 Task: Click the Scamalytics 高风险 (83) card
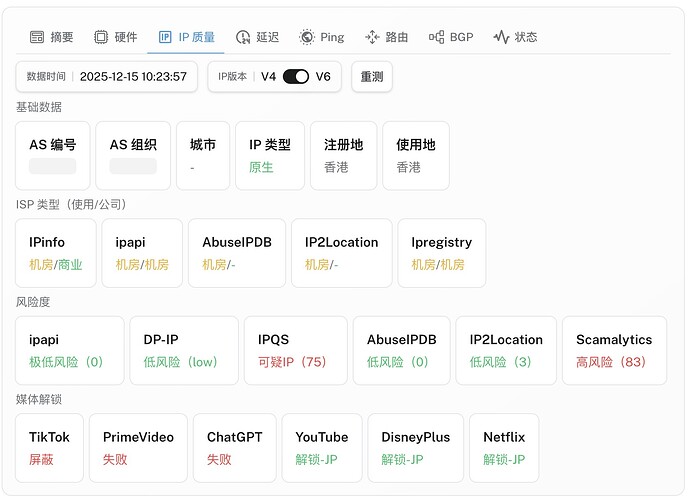[614, 351]
